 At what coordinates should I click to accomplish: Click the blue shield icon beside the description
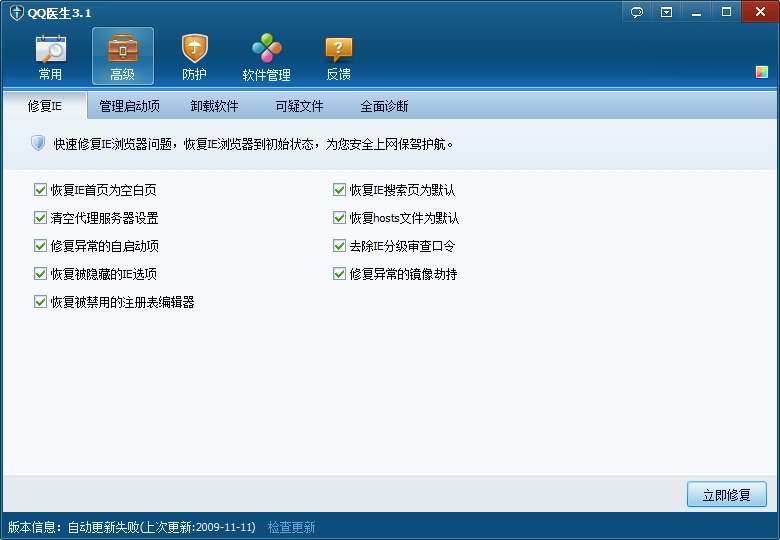click(38, 143)
